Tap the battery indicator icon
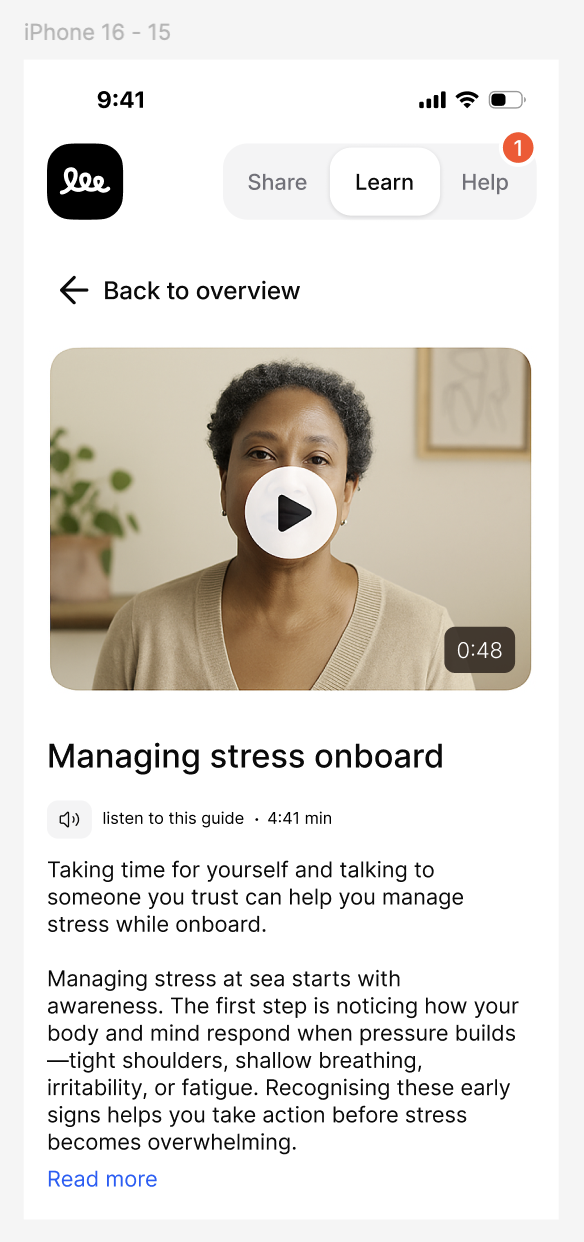Viewport: 584px width, 1242px height. (507, 100)
